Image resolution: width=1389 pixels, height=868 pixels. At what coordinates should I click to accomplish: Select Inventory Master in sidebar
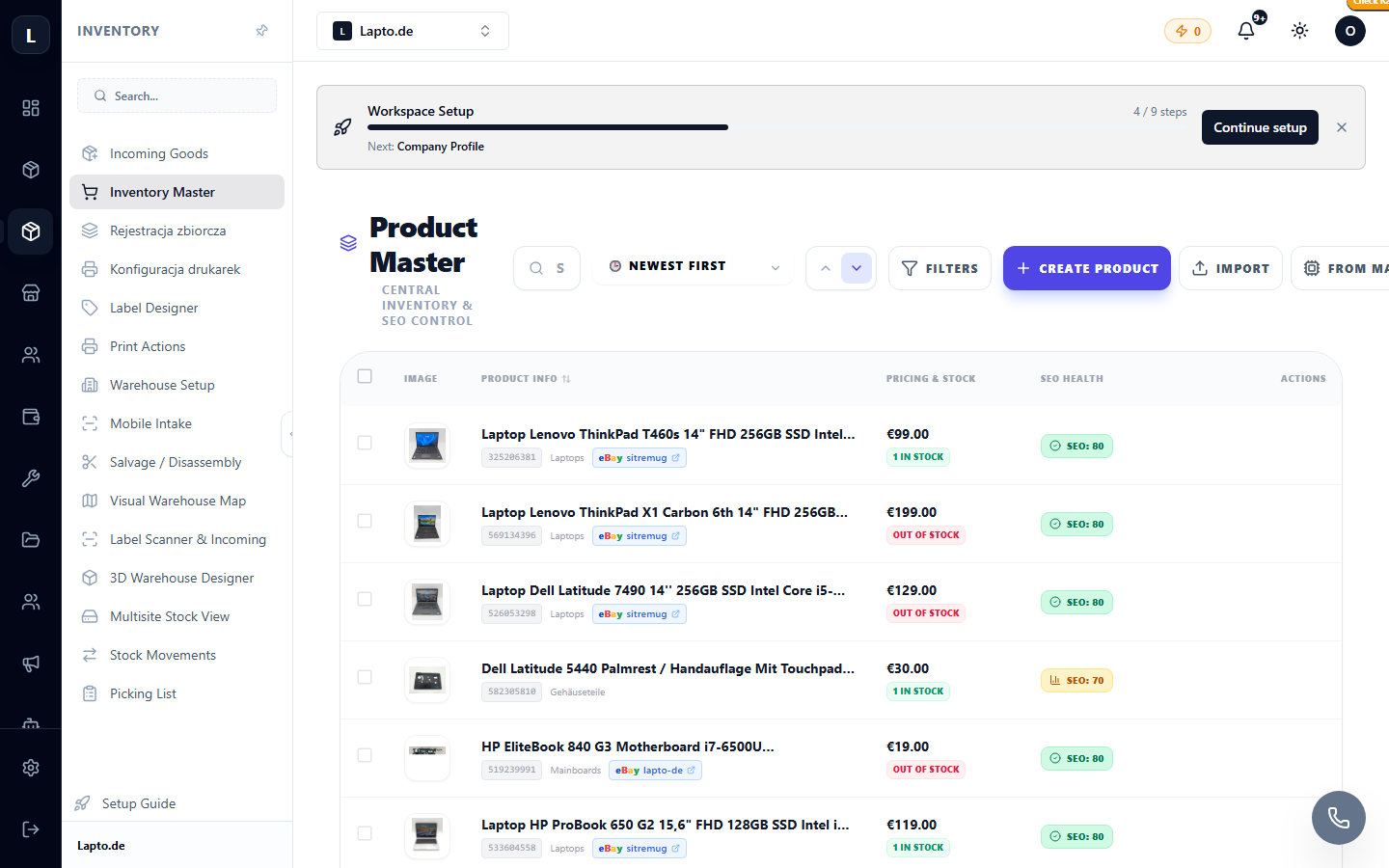click(x=177, y=192)
